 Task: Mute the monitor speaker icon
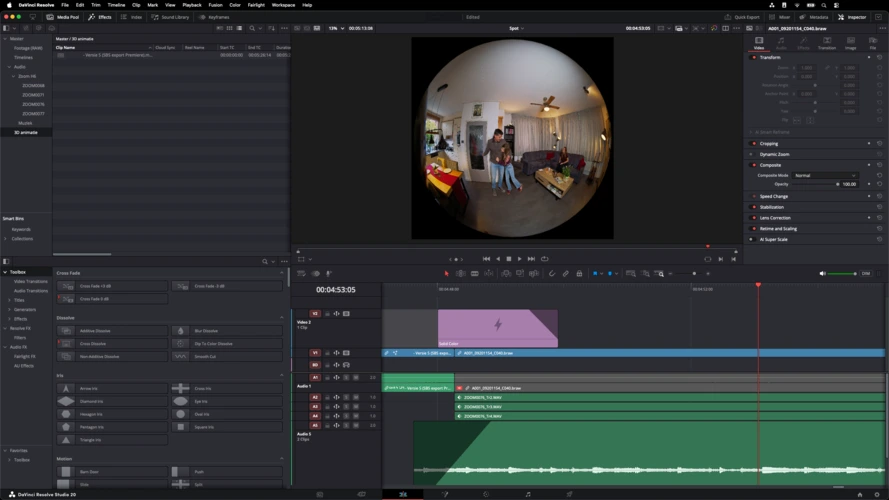click(x=822, y=273)
